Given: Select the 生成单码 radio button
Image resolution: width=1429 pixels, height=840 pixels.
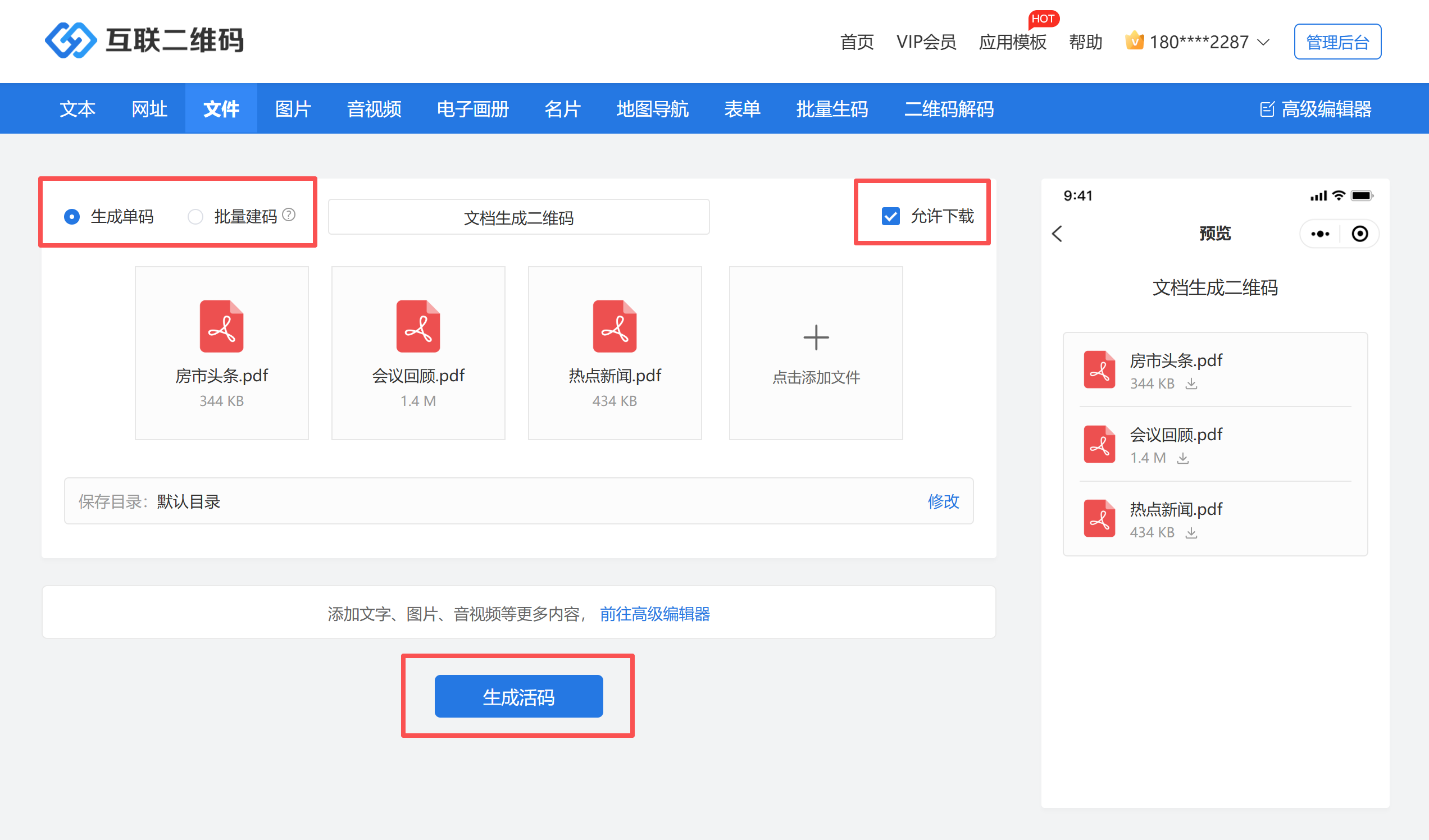Looking at the screenshot, I should click(x=72, y=217).
